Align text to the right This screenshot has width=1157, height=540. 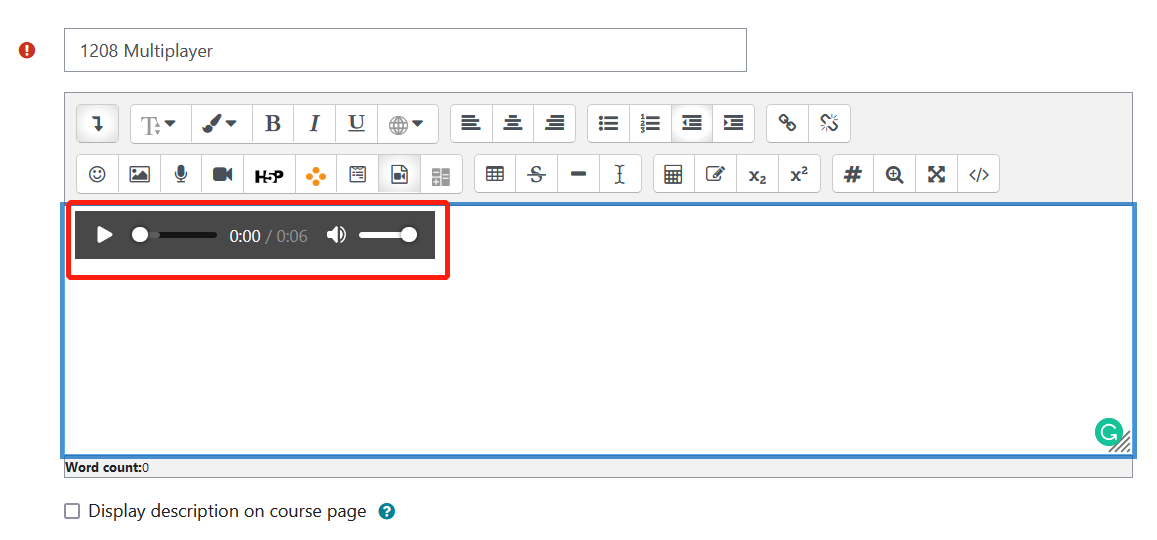554,124
